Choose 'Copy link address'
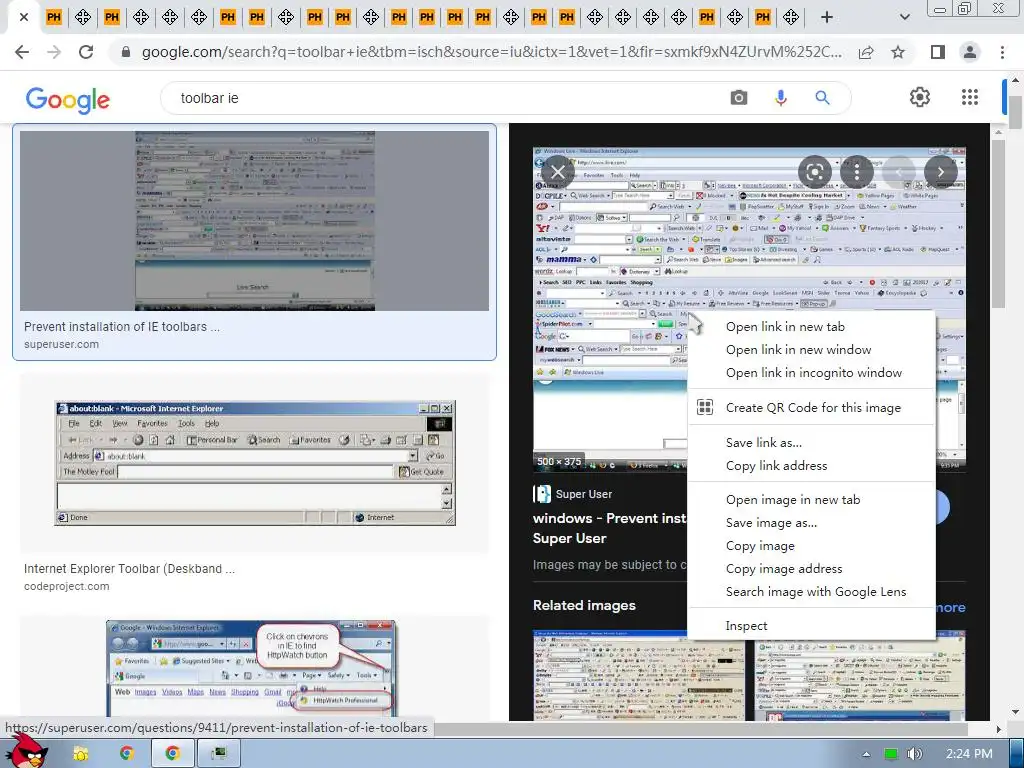The width and height of the screenshot is (1024, 768). click(812, 466)
